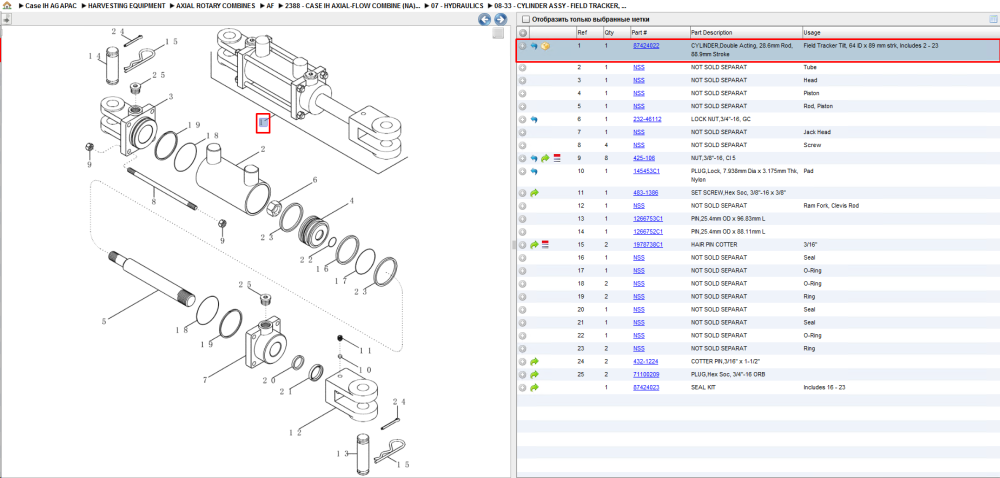Click the blue arrow icon in row Ref 1
Viewport: 1000px width, 478px height.
[534, 46]
